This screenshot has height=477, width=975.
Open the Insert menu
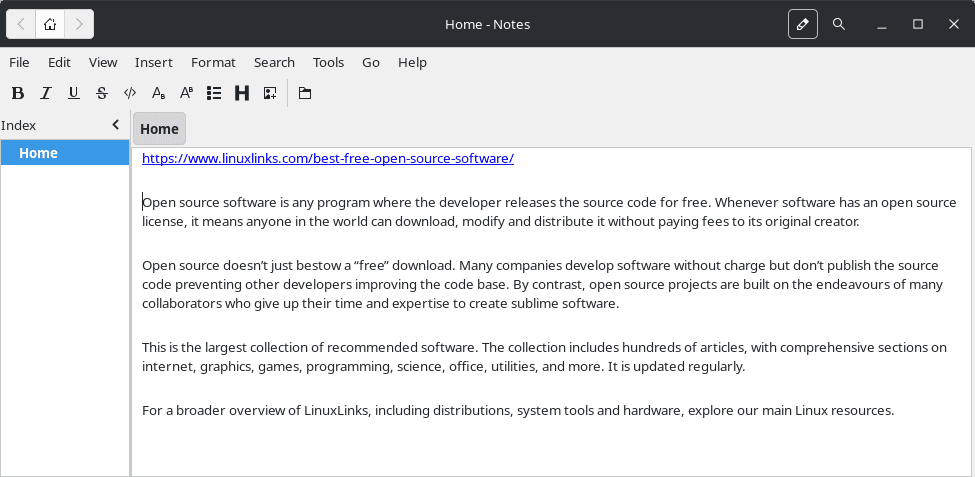(x=154, y=62)
